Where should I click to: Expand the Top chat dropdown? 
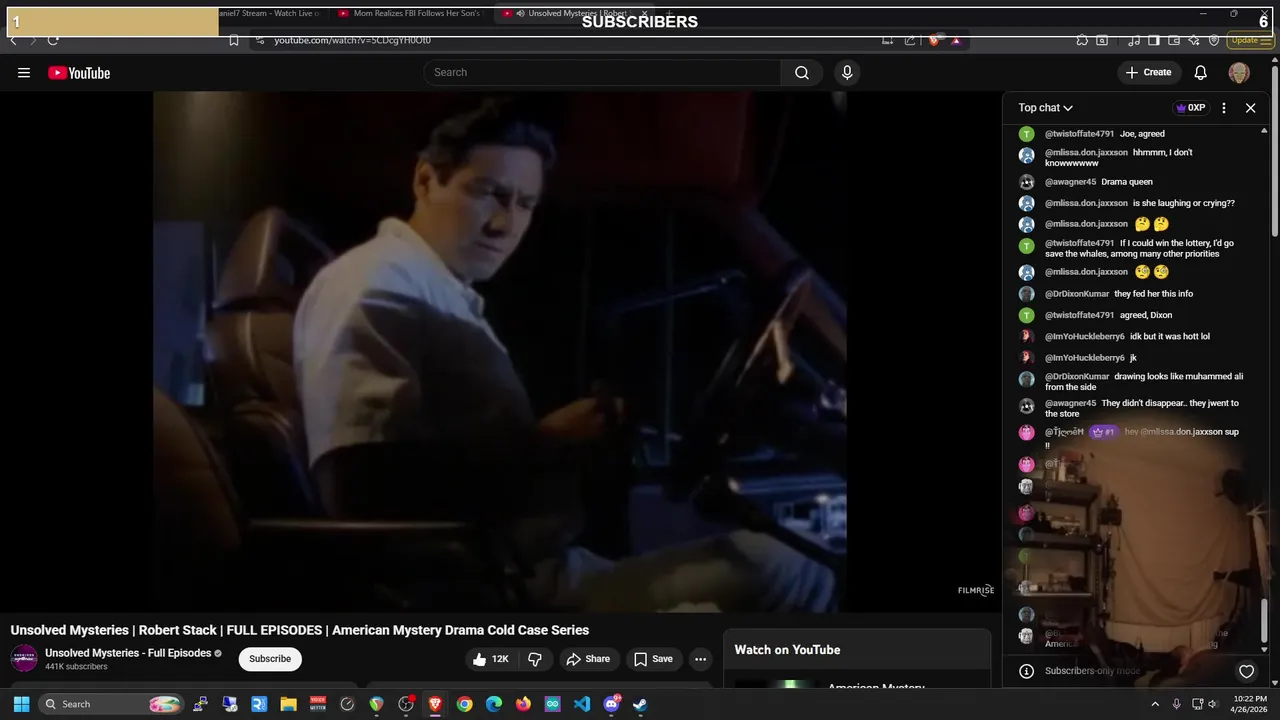pyautogui.click(x=1045, y=107)
